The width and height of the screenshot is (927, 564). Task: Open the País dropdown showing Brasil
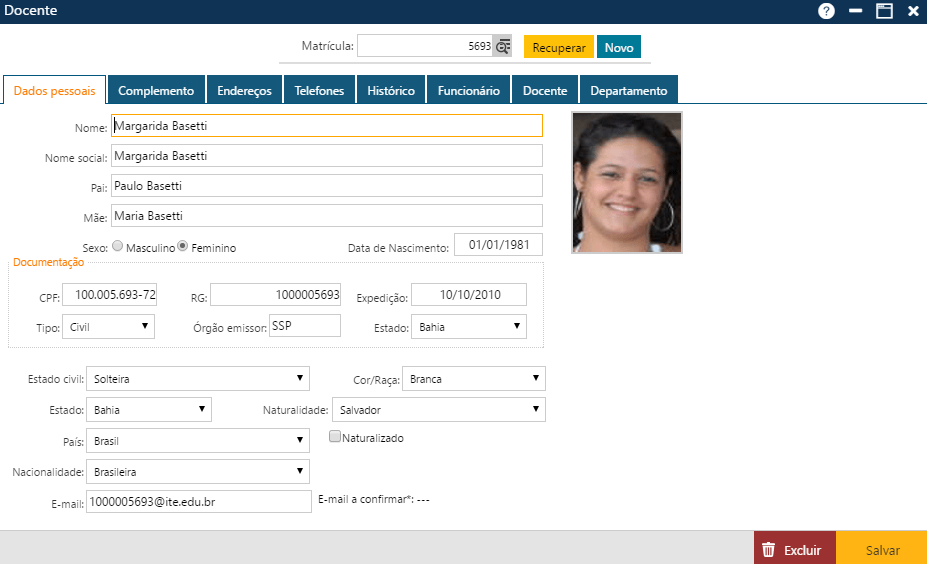(x=197, y=440)
